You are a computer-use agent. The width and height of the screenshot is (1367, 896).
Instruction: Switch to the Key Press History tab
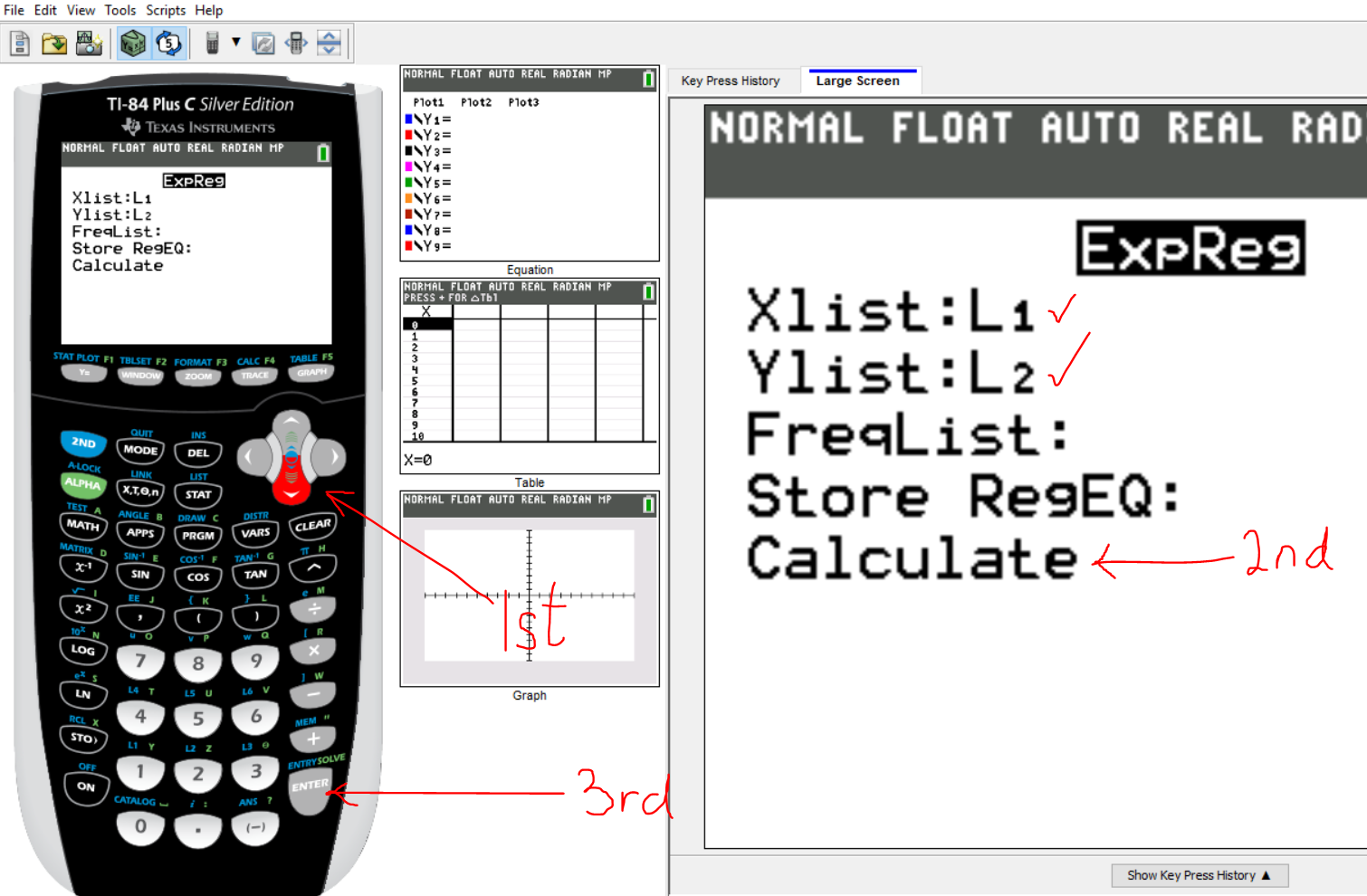(731, 81)
